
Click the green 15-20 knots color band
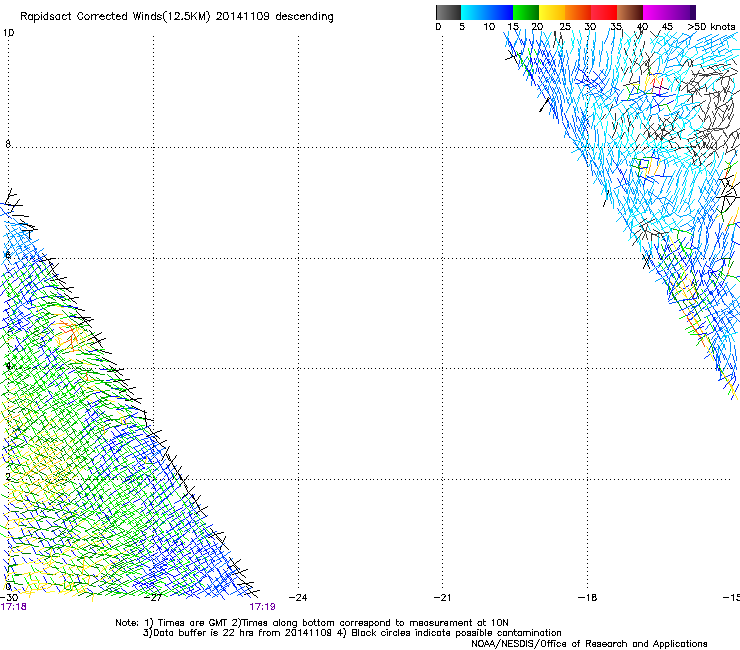[526, 12]
